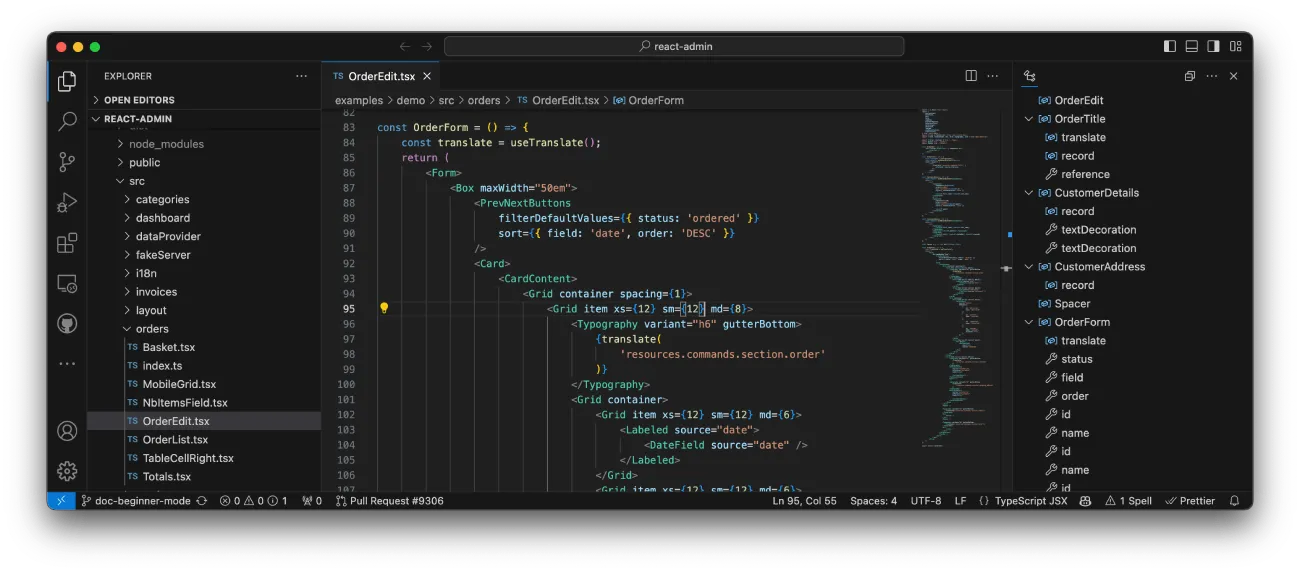Image resolution: width=1300 pixels, height=572 pixels.
Task: Select the OrderEdit.tsx editor tab
Action: (x=380, y=76)
